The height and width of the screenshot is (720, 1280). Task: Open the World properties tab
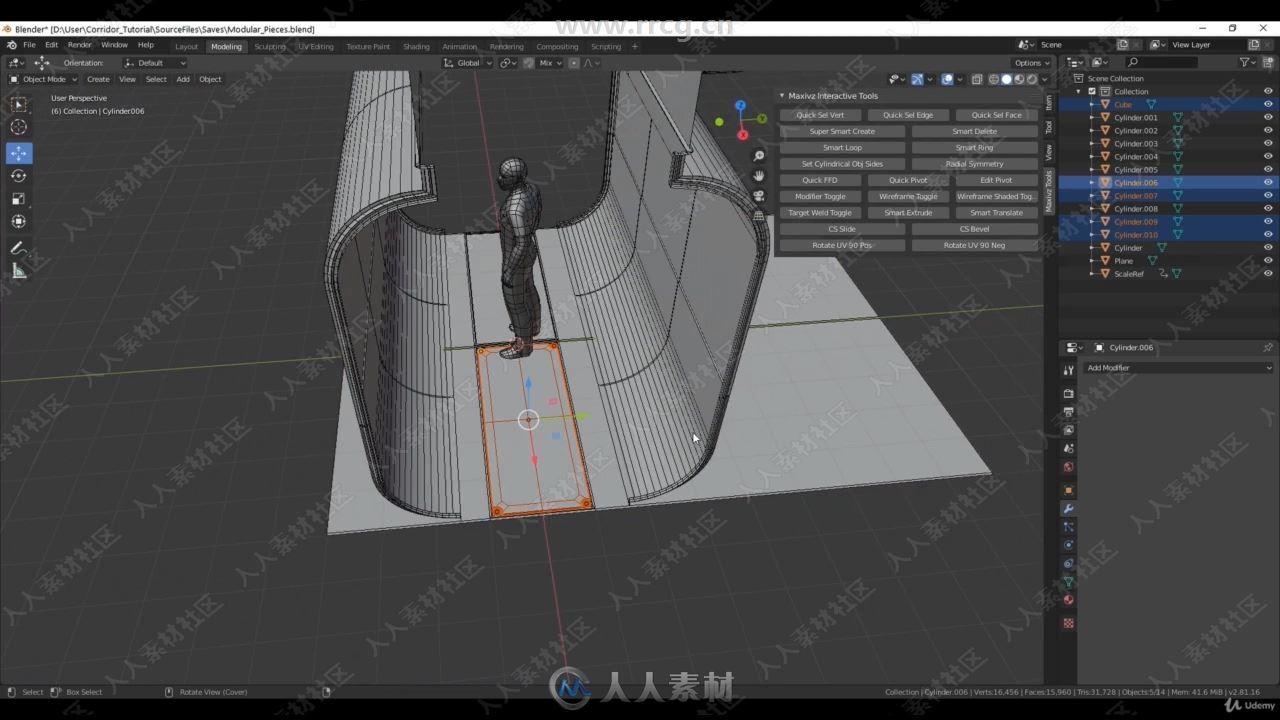pos(1068,467)
